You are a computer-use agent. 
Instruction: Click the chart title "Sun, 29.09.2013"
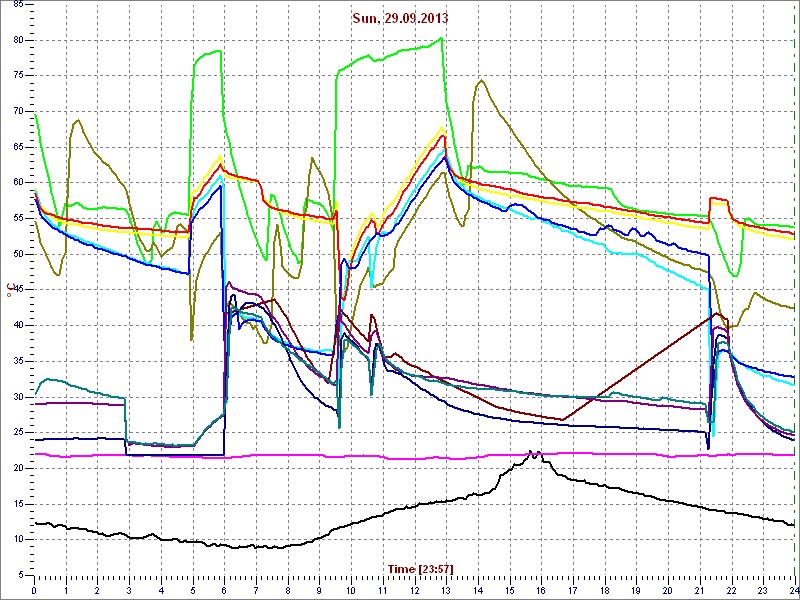point(400,18)
